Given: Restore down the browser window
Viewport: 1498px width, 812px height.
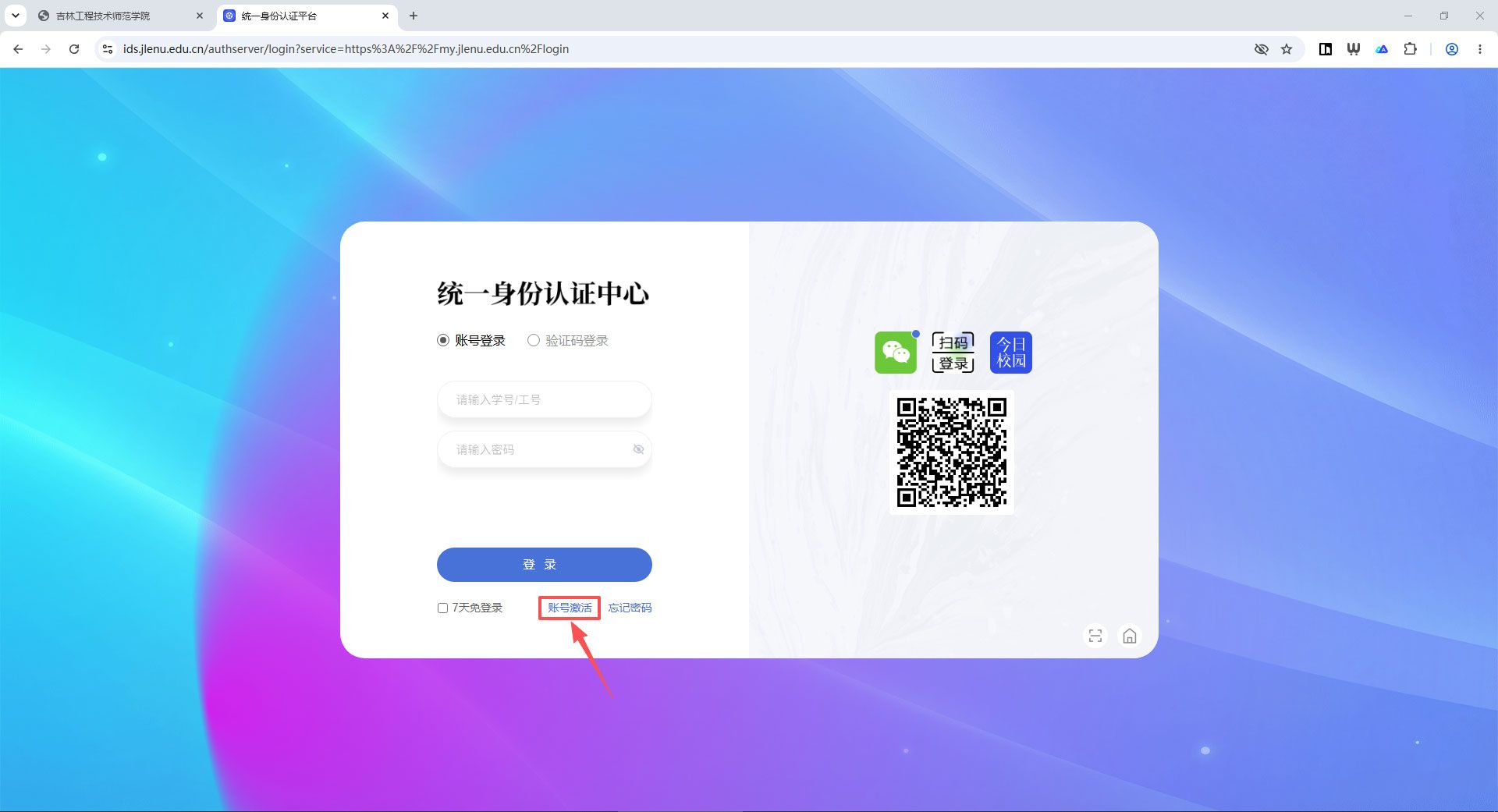Looking at the screenshot, I should (x=1444, y=16).
